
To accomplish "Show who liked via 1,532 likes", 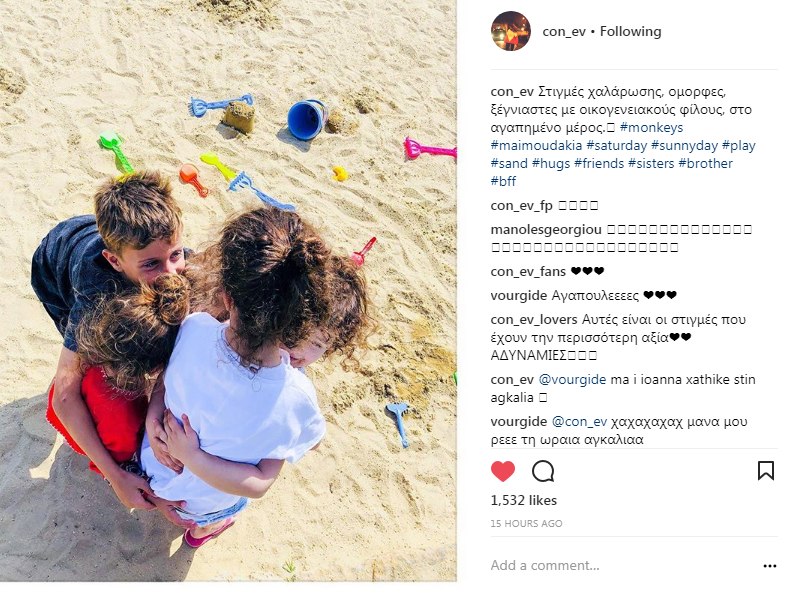I will coord(524,500).
